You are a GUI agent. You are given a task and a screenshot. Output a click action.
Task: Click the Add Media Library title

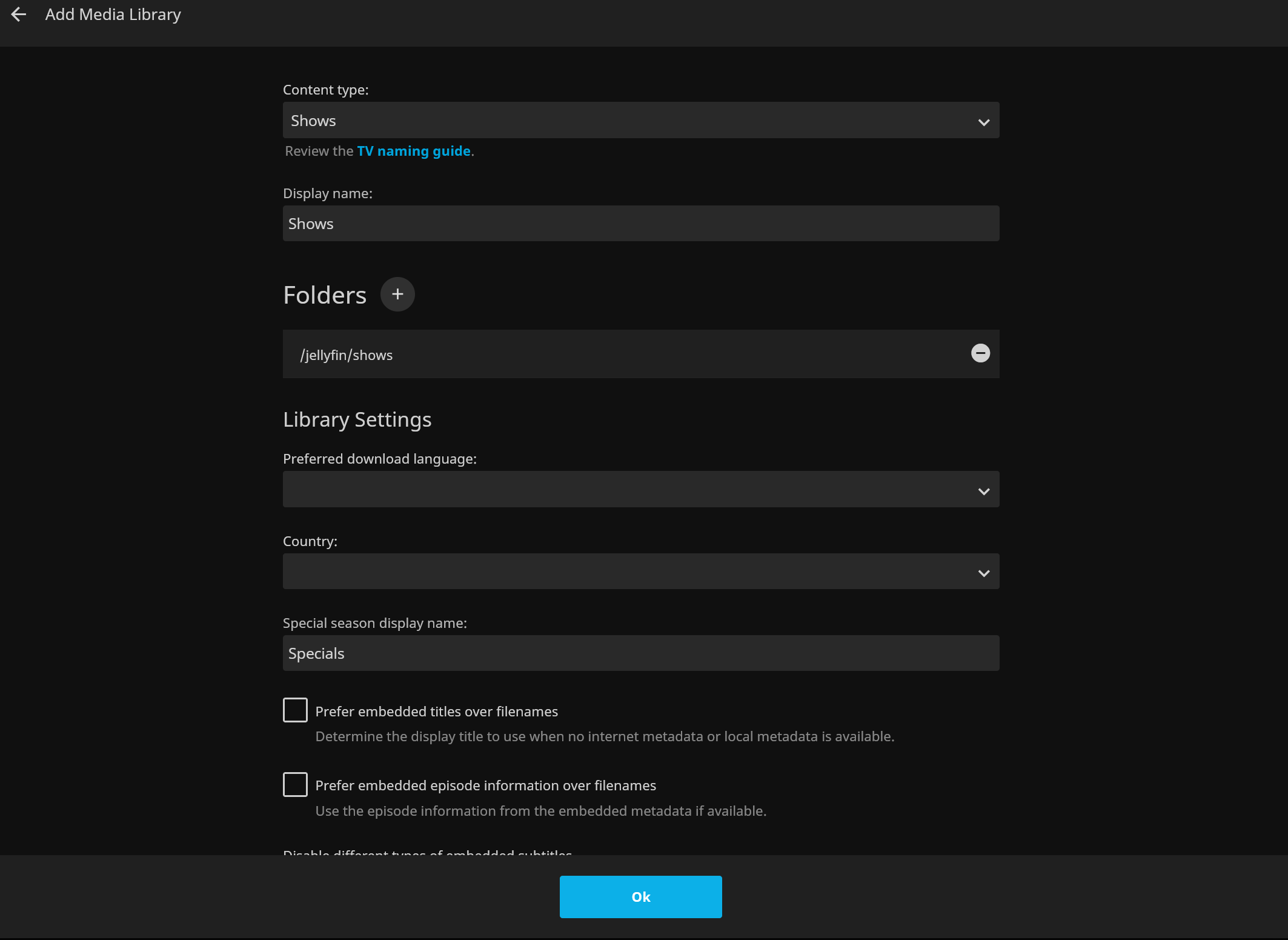(x=113, y=15)
